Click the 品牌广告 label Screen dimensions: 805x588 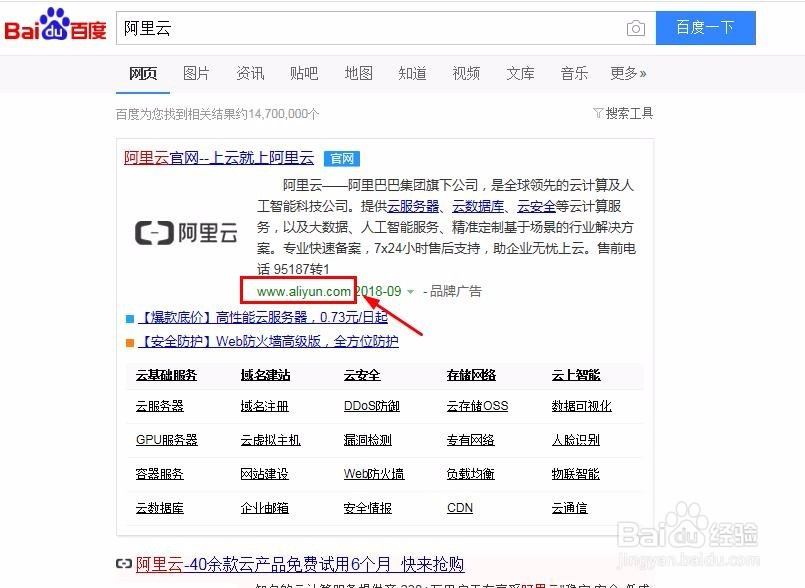point(455,292)
